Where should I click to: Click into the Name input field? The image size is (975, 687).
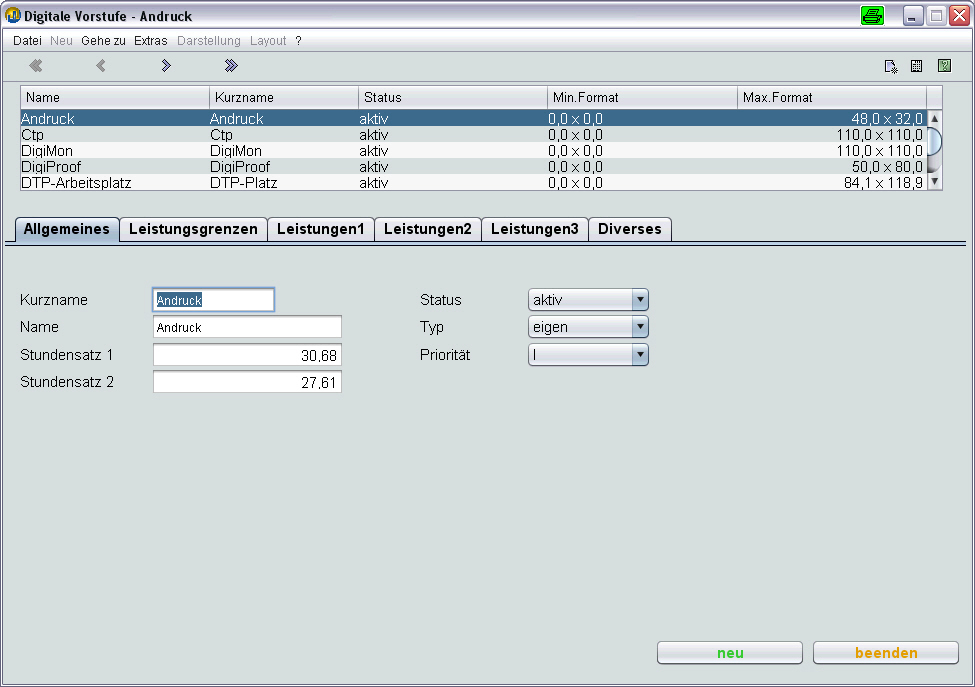(247, 327)
